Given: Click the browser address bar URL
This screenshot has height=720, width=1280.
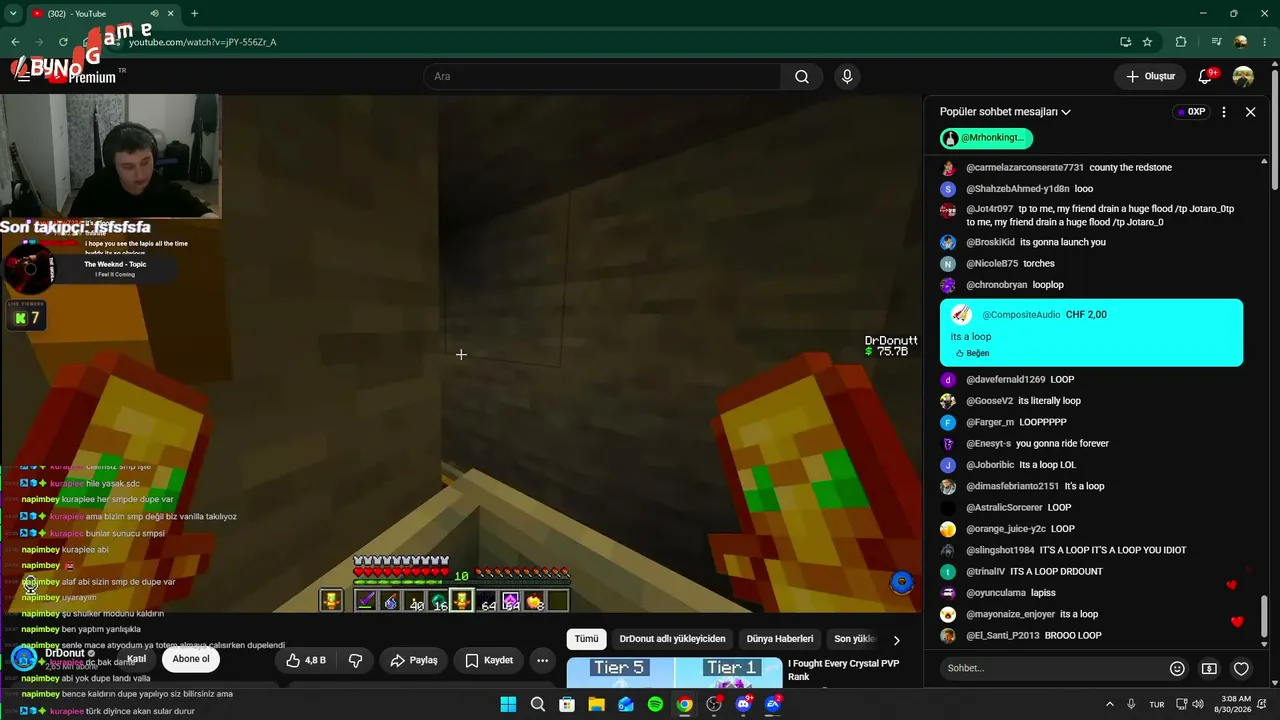Looking at the screenshot, I should (x=203, y=42).
